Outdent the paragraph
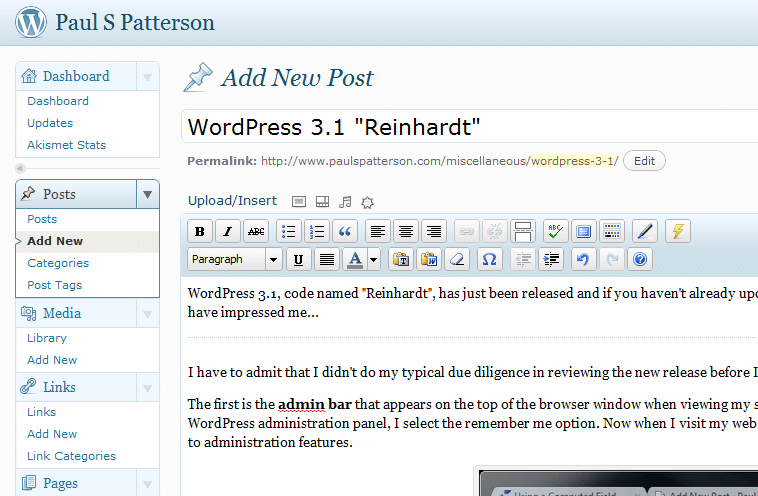The width and height of the screenshot is (758, 496). tap(523, 260)
